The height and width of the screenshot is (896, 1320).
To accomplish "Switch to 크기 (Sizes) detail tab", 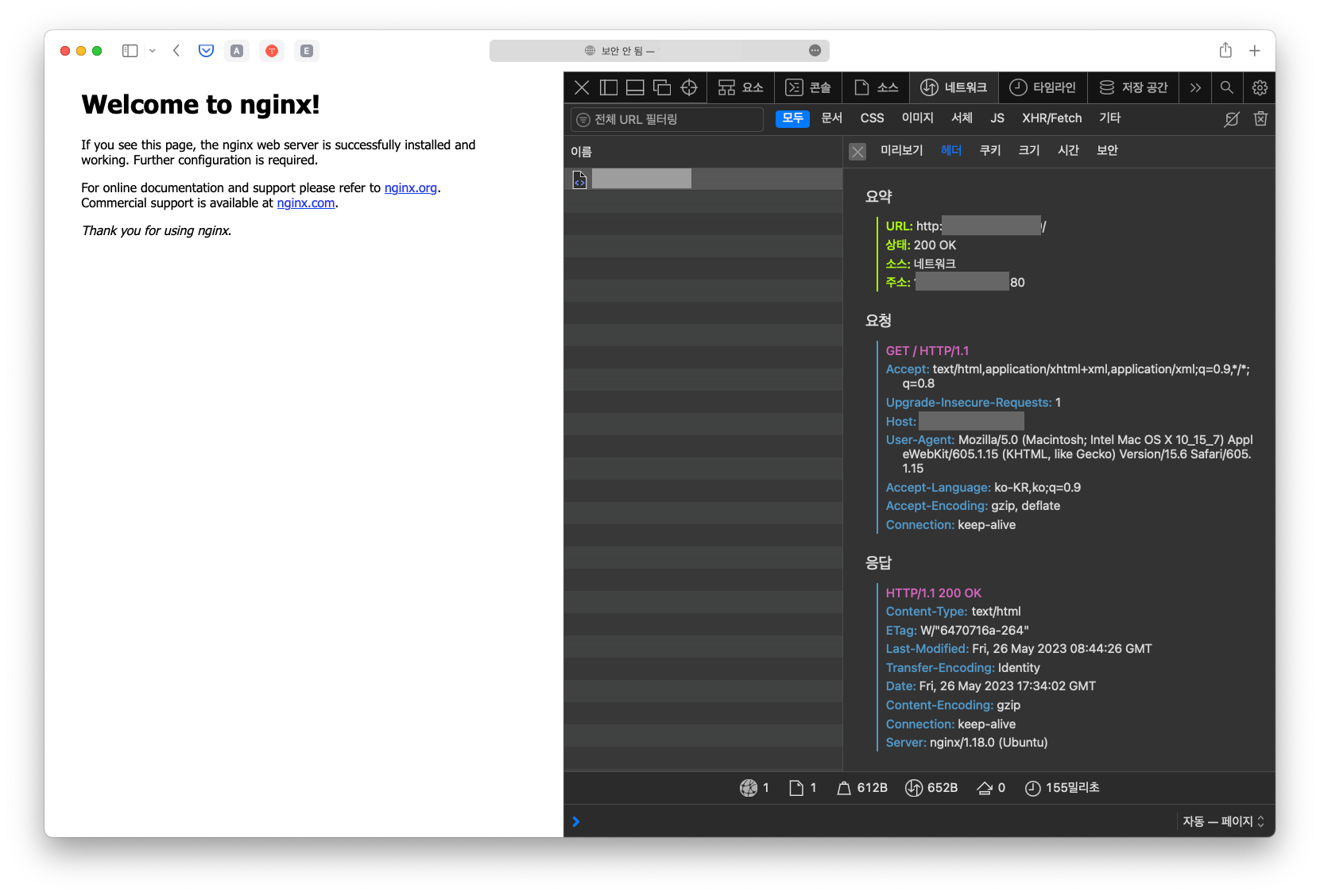I will 1029,151.
